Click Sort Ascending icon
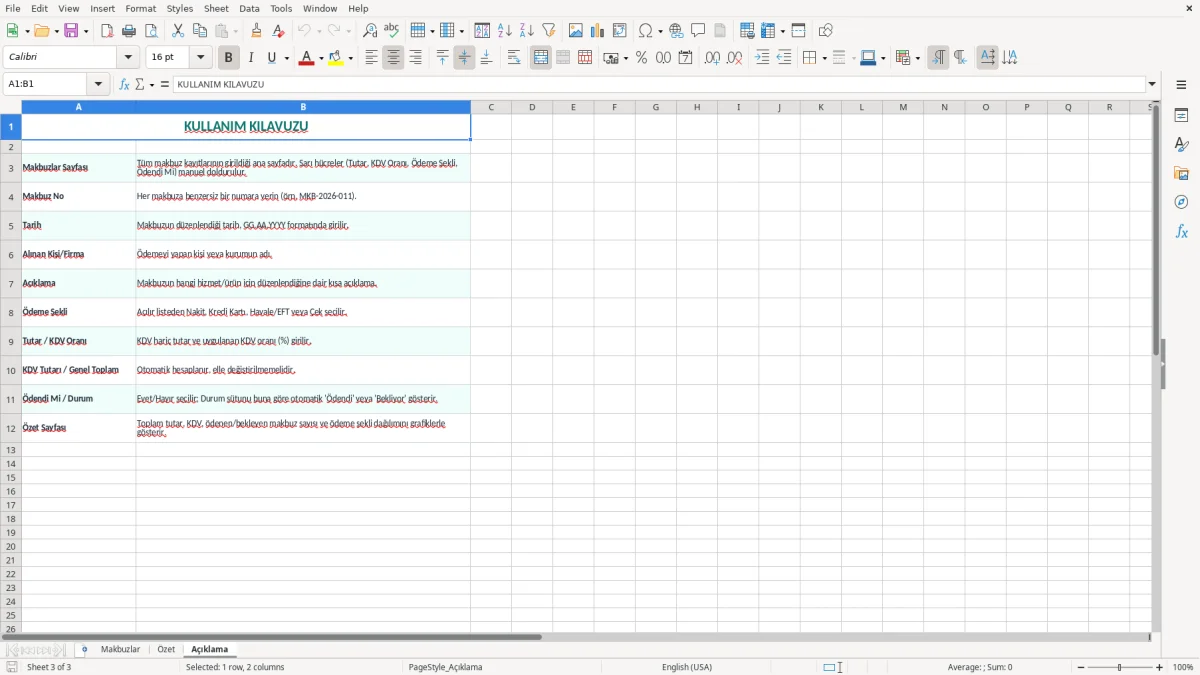The height and width of the screenshot is (675, 1200). (505, 31)
